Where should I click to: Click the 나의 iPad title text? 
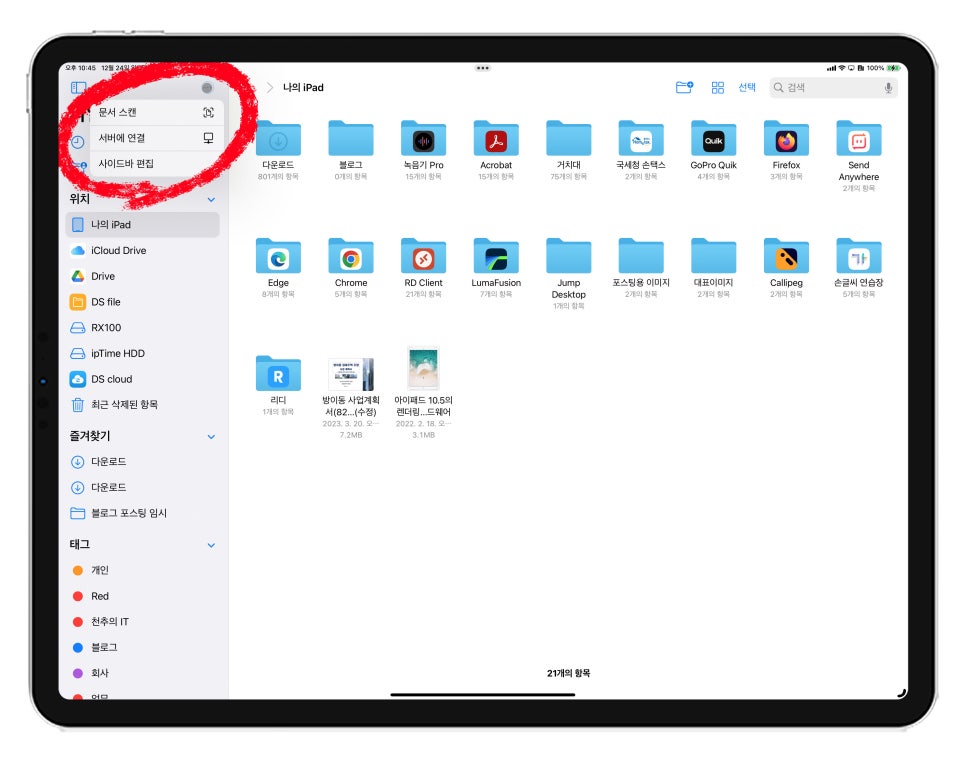[303, 87]
